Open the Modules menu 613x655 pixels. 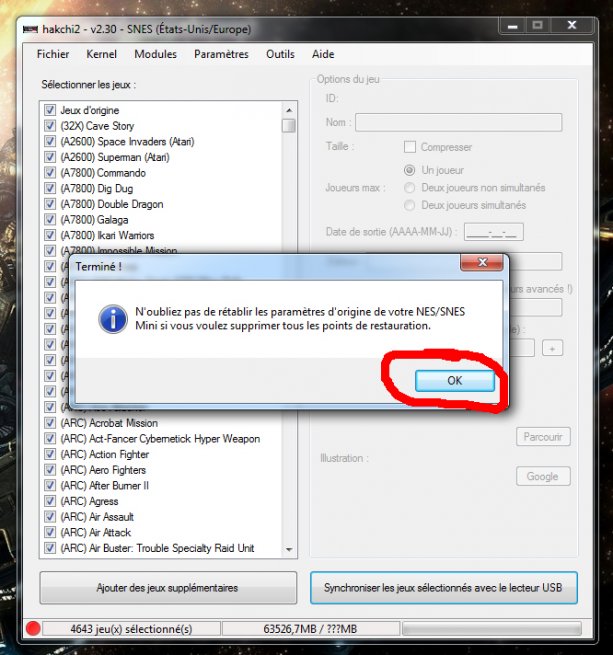pyautogui.click(x=155, y=54)
